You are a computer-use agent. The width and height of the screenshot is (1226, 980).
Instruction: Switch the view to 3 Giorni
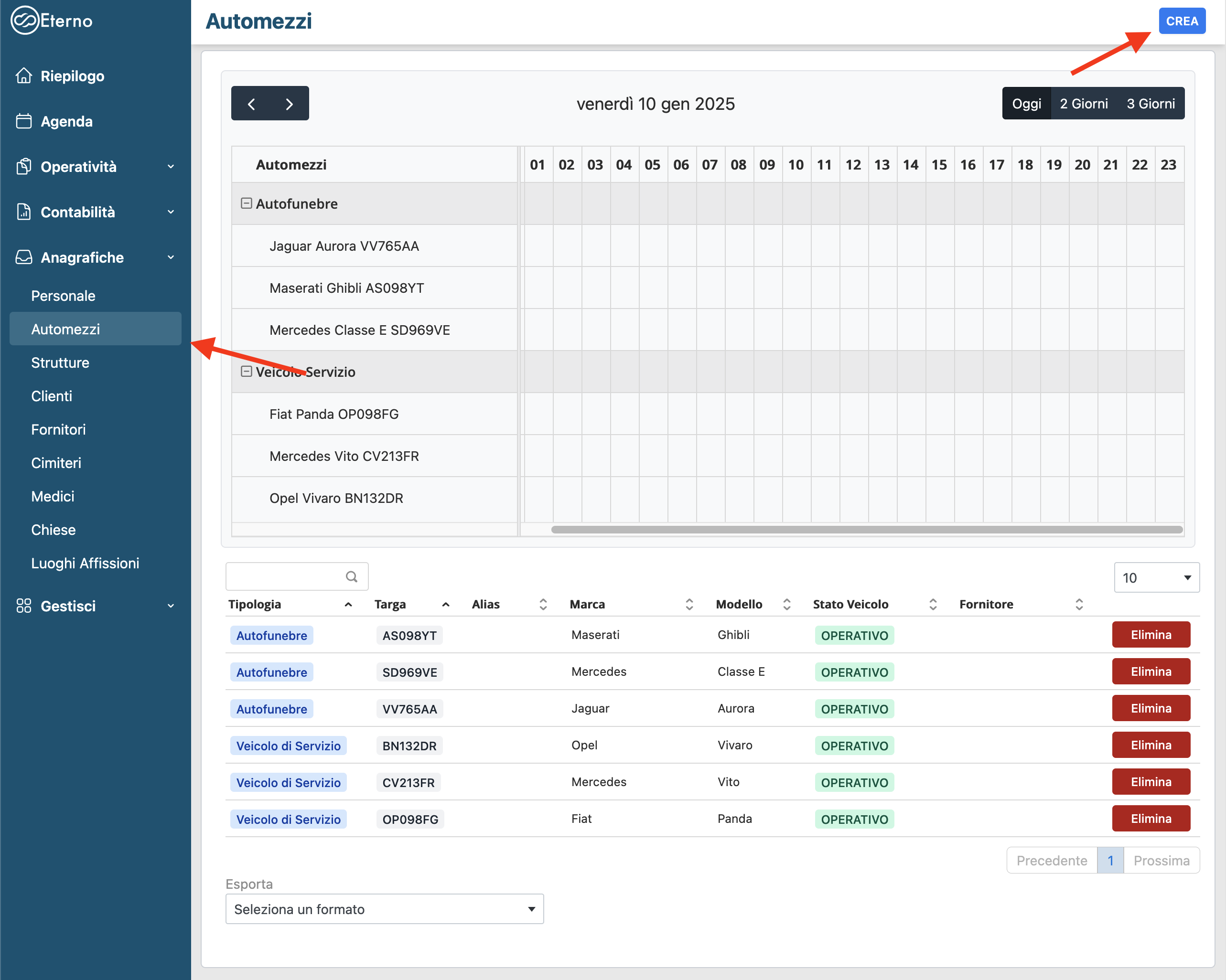pyautogui.click(x=1151, y=104)
